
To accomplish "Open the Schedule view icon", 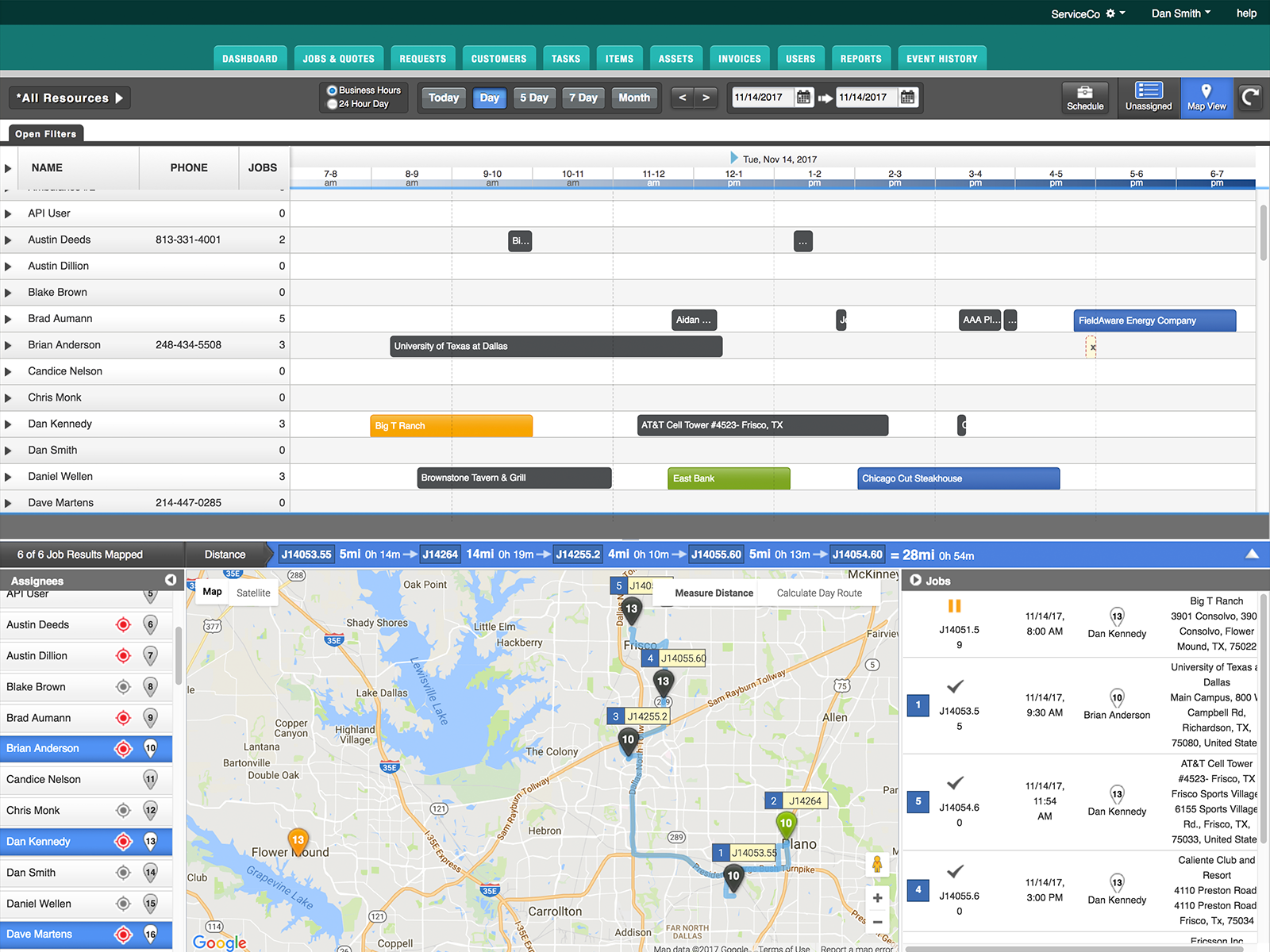I will tap(1085, 98).
